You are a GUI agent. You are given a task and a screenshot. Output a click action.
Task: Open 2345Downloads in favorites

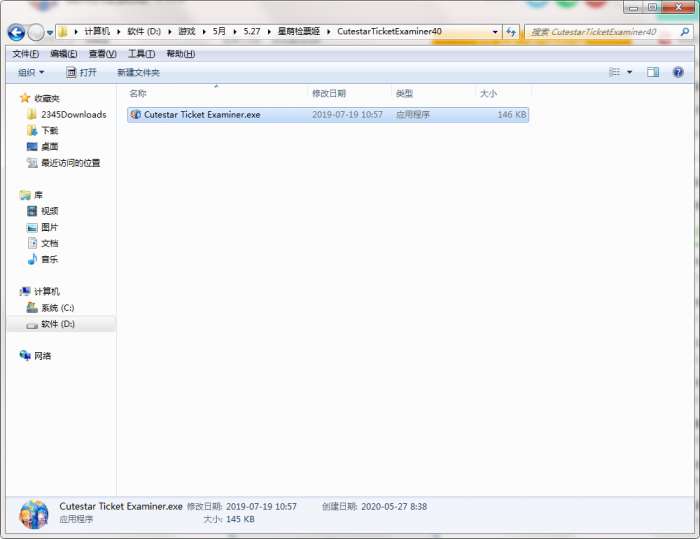pos(74,115)
